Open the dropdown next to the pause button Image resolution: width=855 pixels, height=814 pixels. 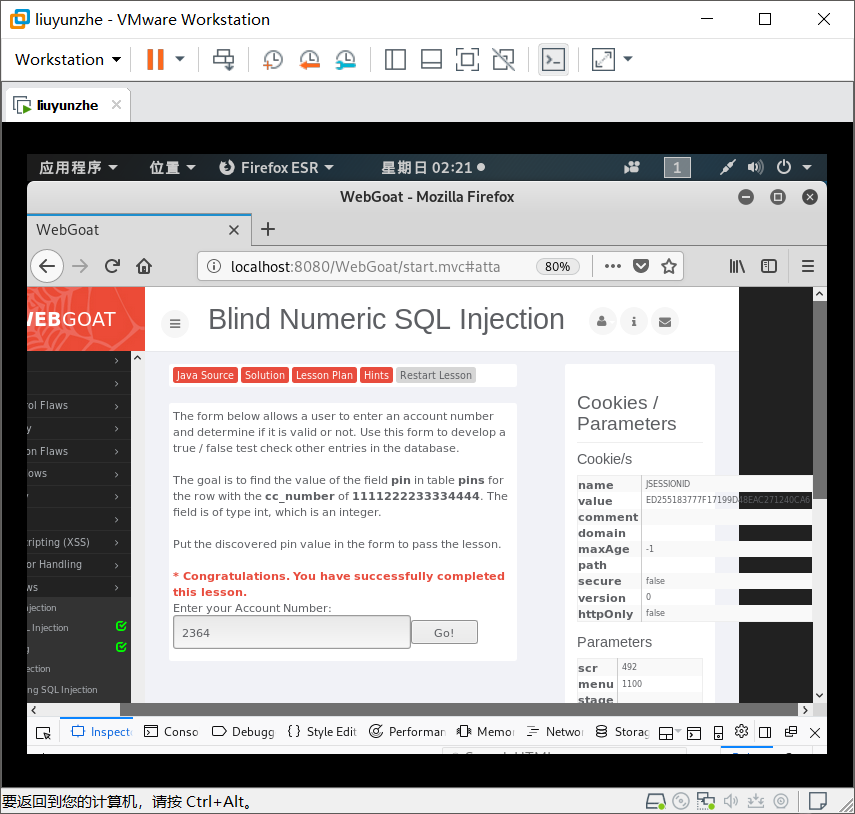(x=180, y=59)
